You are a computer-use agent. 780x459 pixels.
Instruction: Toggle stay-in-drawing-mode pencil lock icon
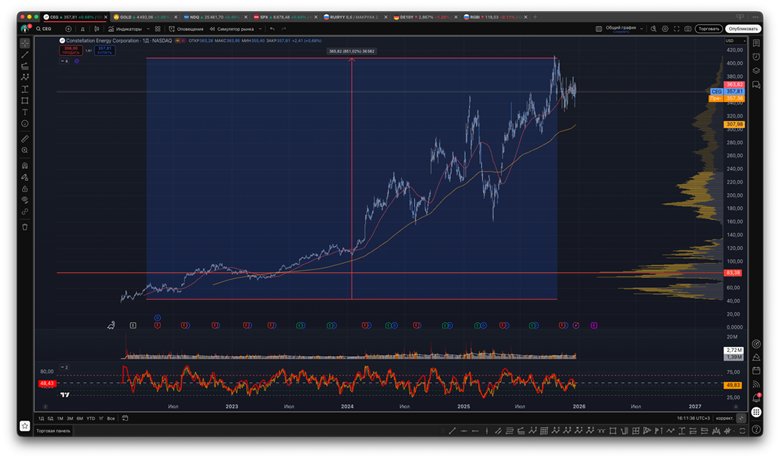click(x=25, y=177)
